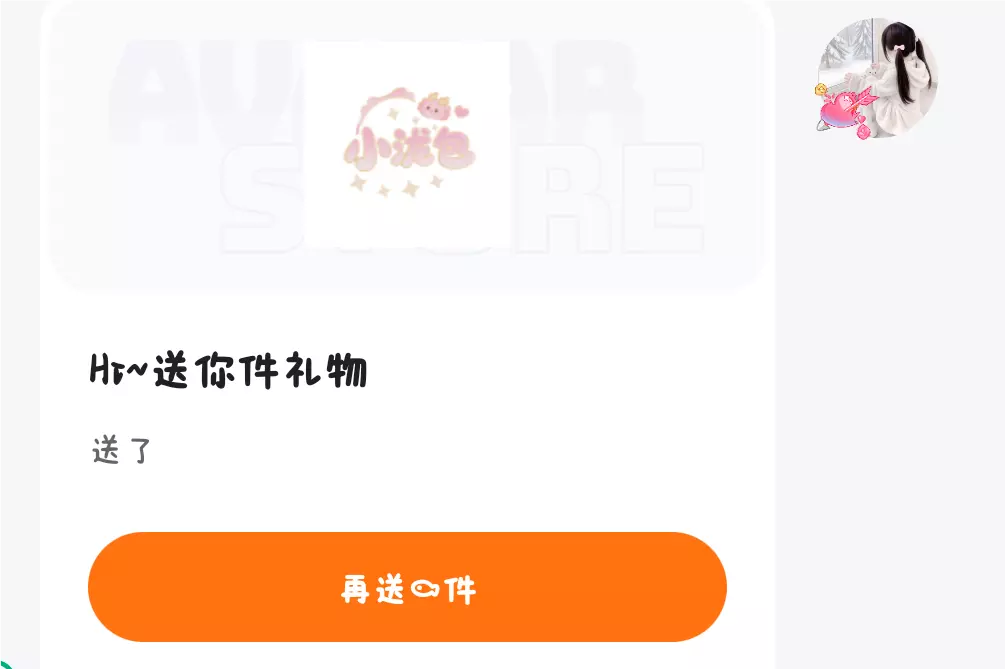Open the faded Avatar Store banner
This screenshot has height=669, width=1005.
pos(408,146)
